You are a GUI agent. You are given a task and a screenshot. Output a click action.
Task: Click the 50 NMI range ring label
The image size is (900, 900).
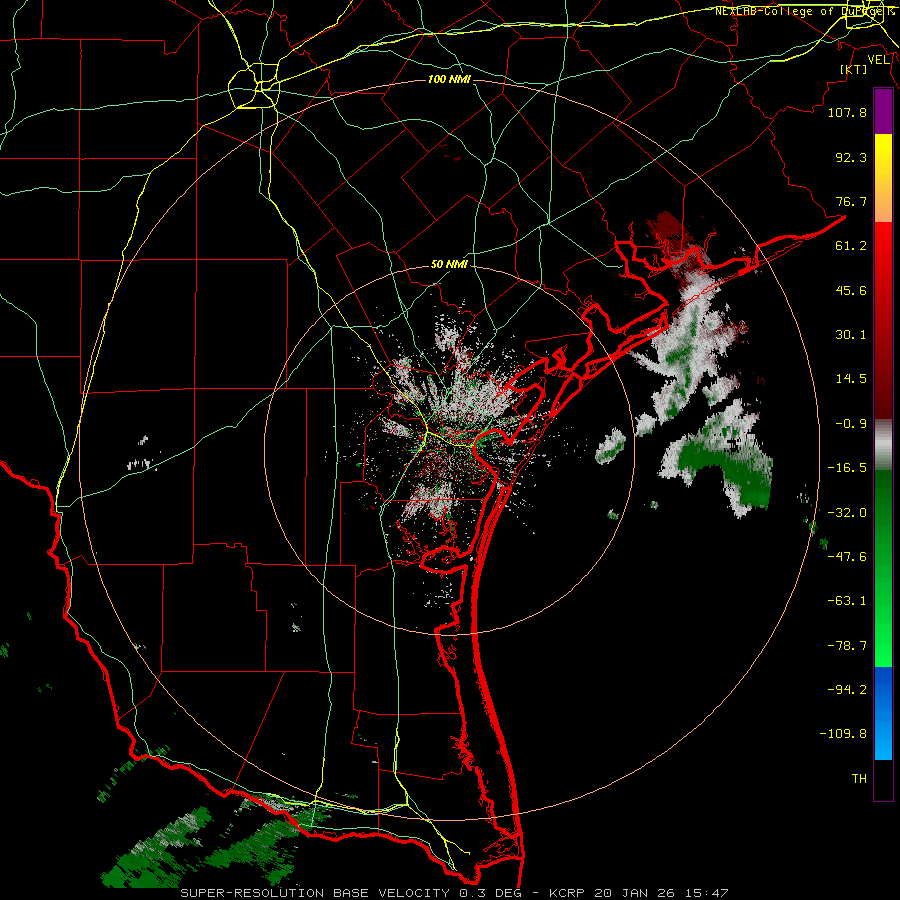click(x=449, y=264)
